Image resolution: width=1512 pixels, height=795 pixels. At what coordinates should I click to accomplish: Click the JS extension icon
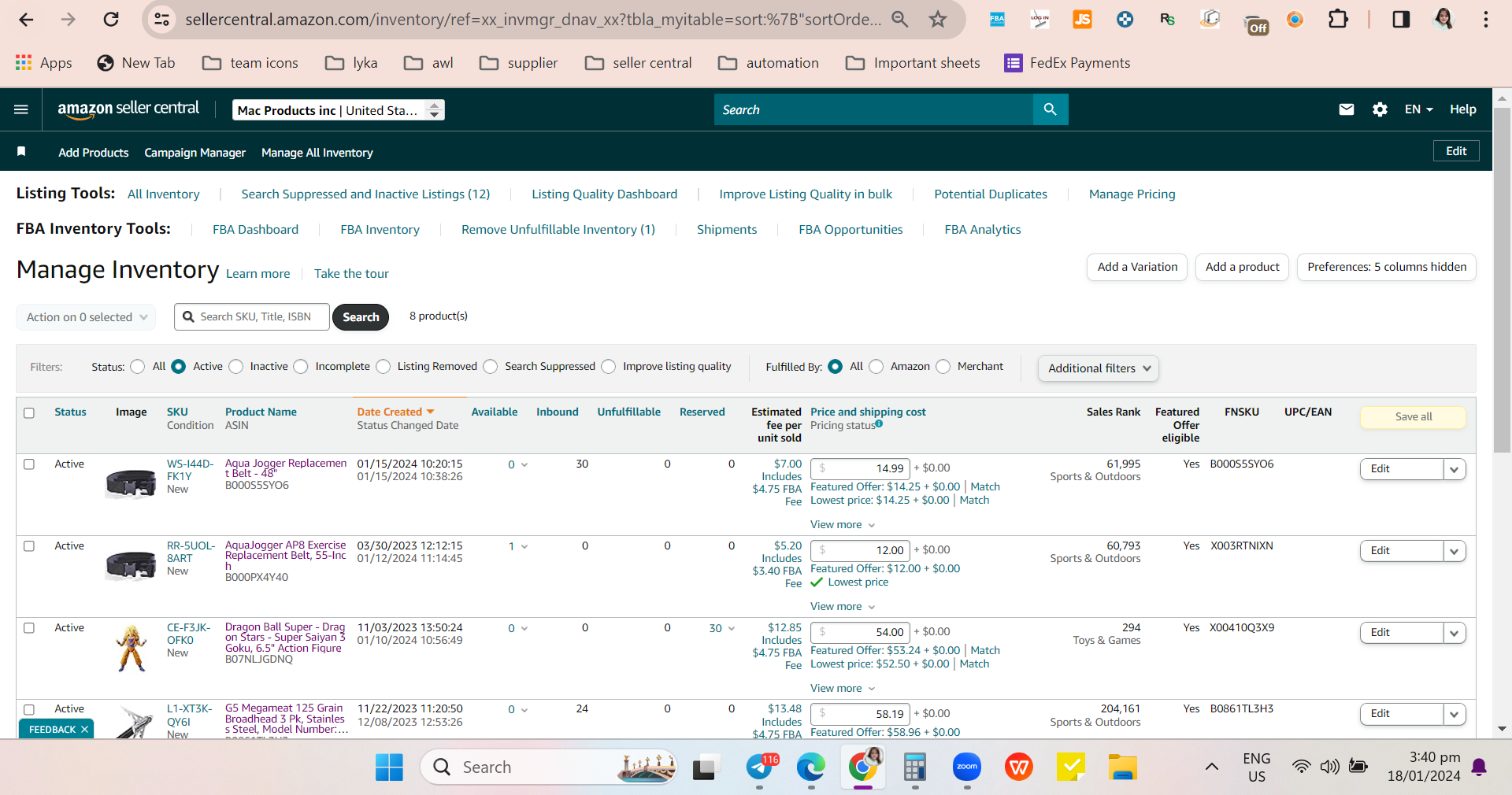point(1083,19)
